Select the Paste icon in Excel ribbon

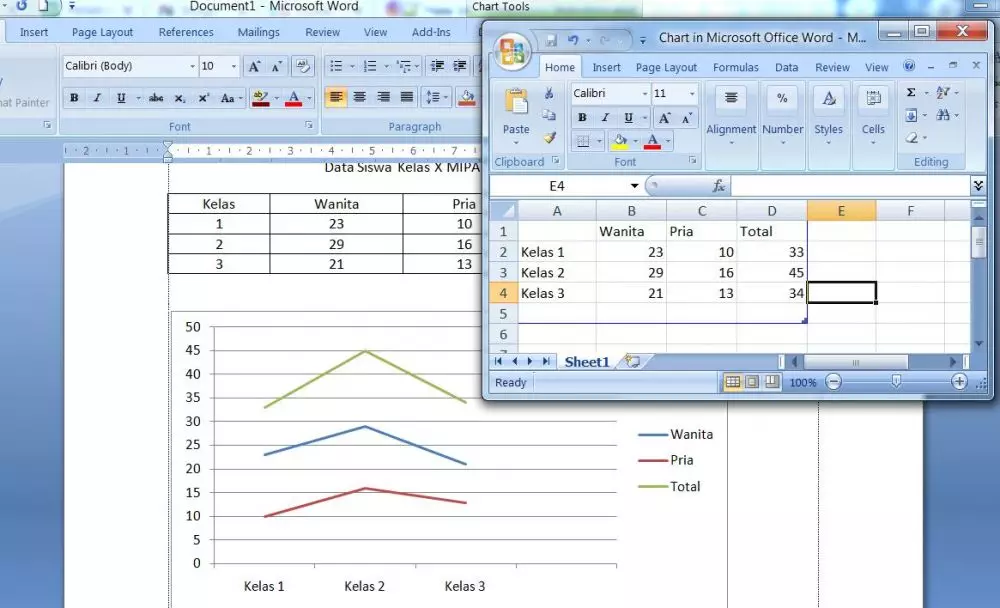point(515,105)
